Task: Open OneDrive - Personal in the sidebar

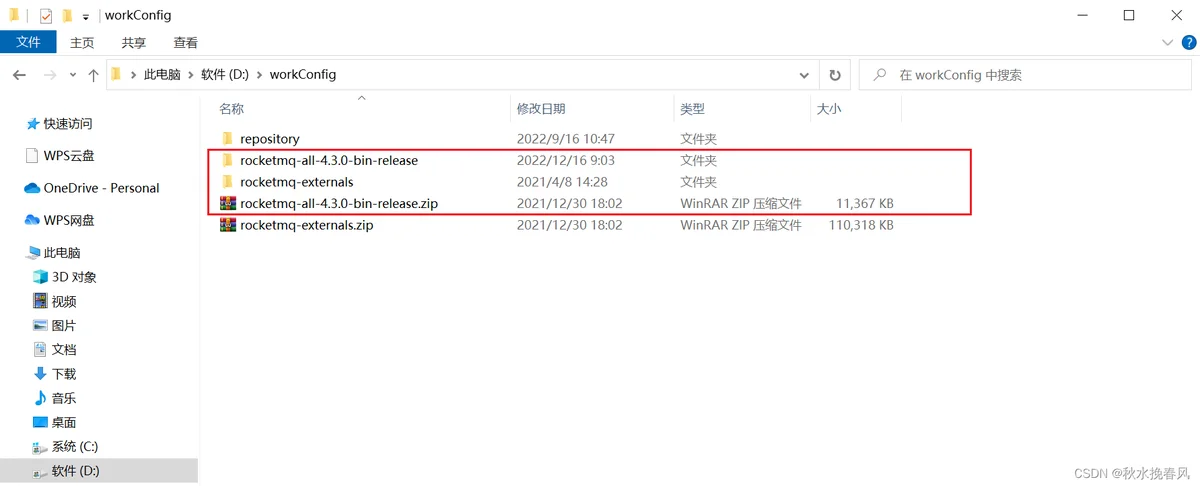Action: click(x=100, y=188)
